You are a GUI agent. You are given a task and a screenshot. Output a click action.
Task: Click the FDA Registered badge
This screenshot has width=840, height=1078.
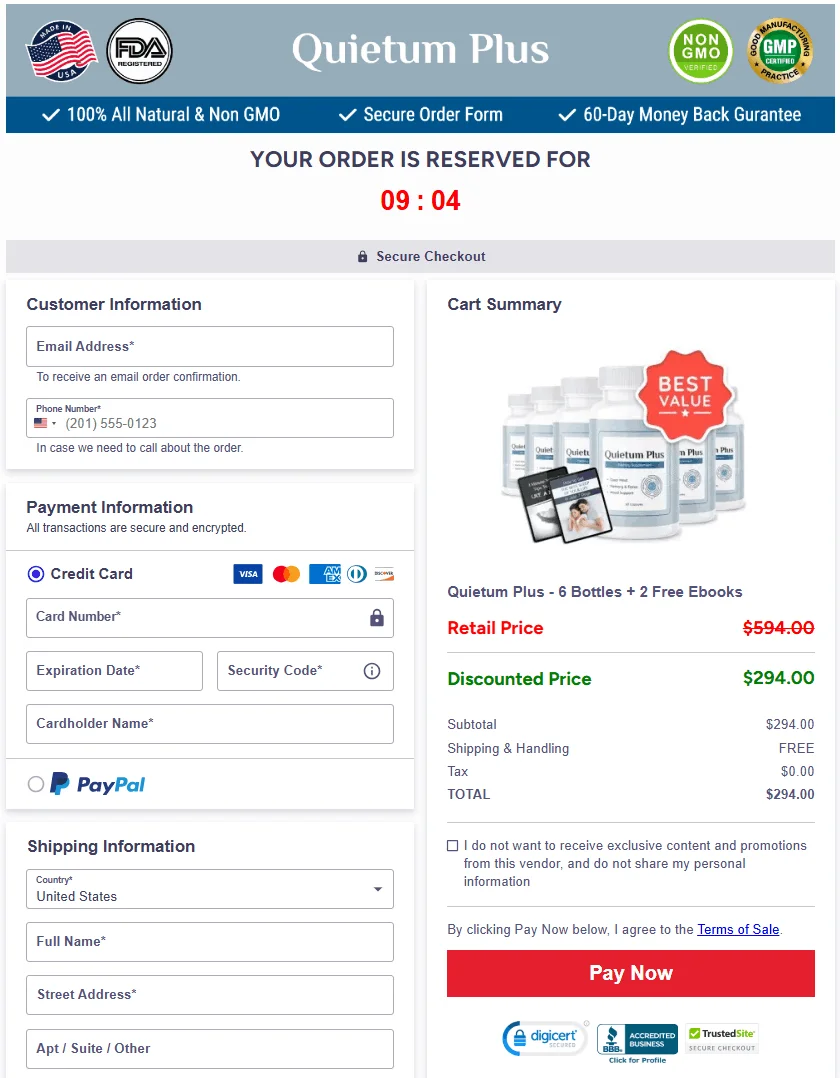click(139, 48)
